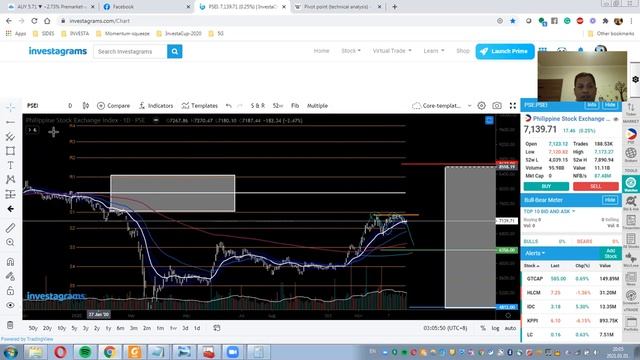The width and height of the screenshot is (640, 360).
Task: Select the rectangle shape tool
Action: tap(10, 151)
